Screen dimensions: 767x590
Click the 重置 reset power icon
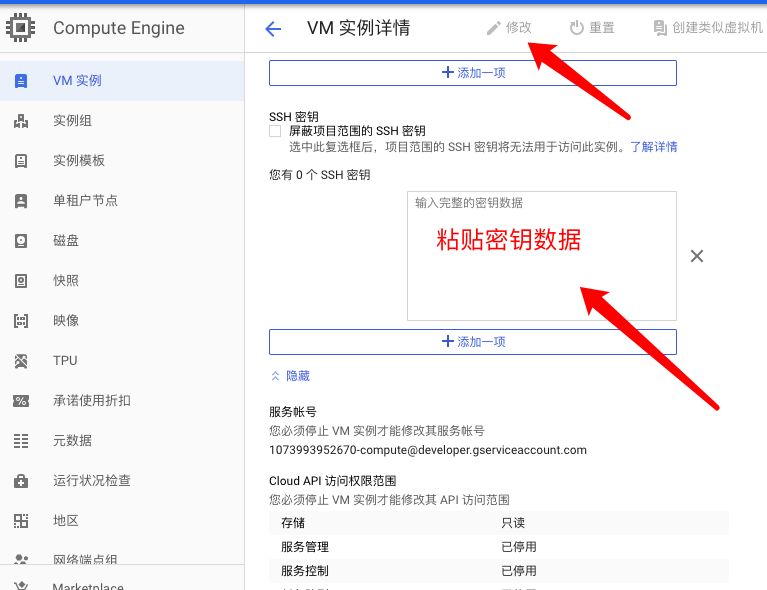[577, 28]
